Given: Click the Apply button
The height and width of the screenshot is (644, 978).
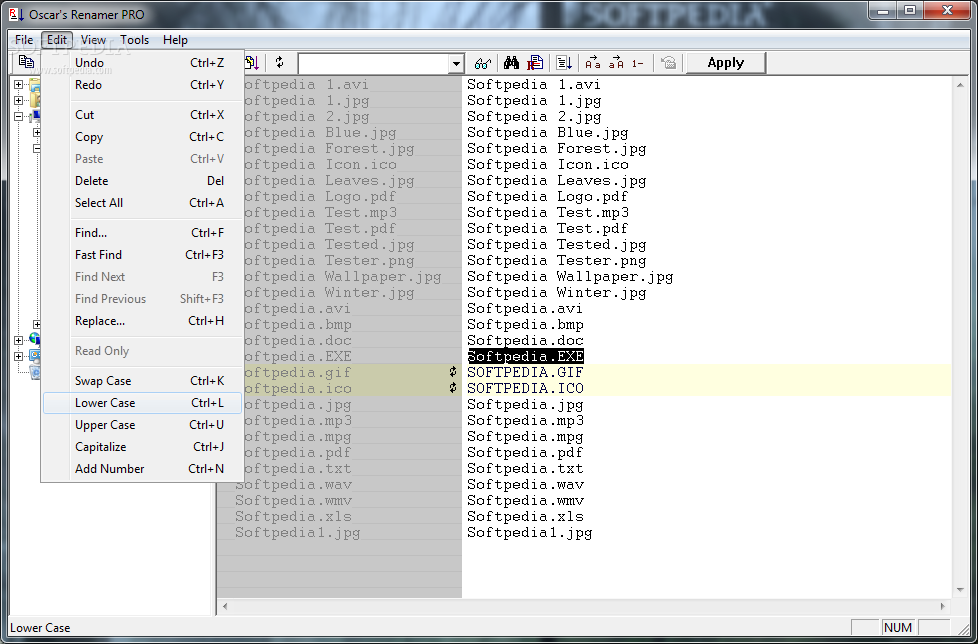Looking at the screenshot, I should [725, 62].
